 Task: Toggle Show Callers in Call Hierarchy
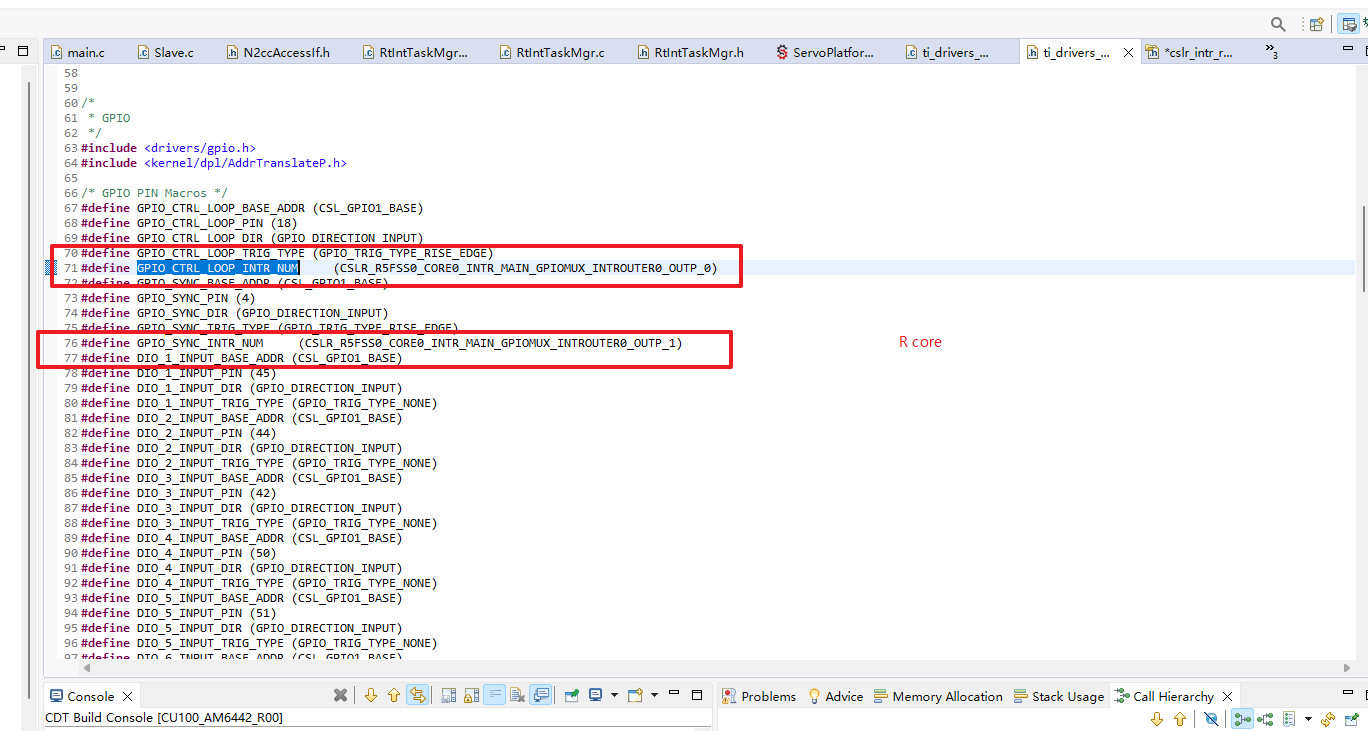click(1243, 719)
